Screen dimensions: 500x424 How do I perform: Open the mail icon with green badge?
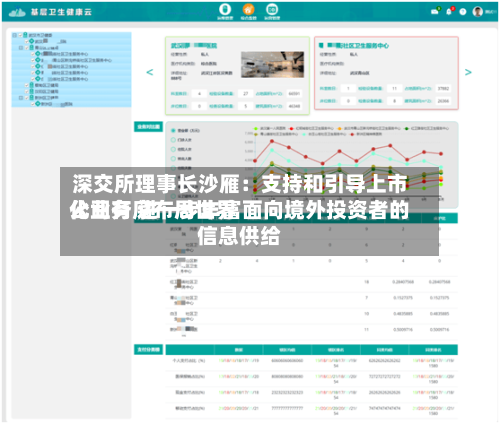(x=435, y=12)
